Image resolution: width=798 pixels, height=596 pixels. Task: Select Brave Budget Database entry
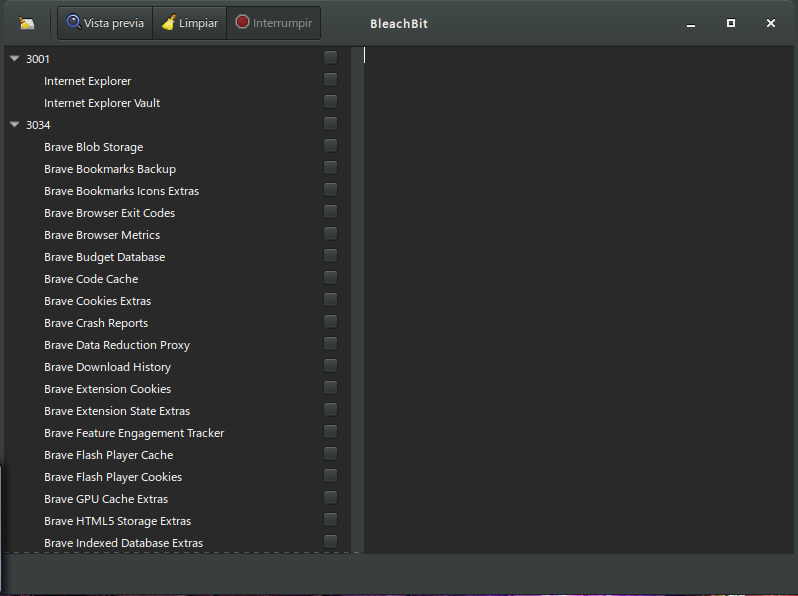pyautogui.click(x=104, y=257)
